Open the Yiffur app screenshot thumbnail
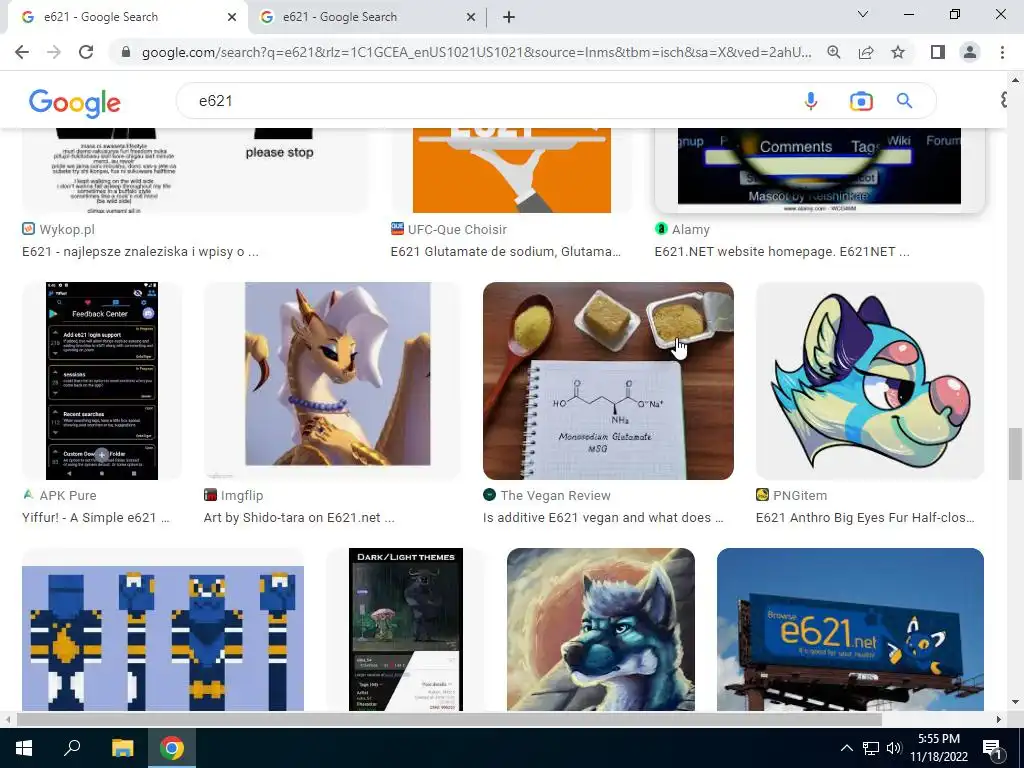 pos(102,381)
